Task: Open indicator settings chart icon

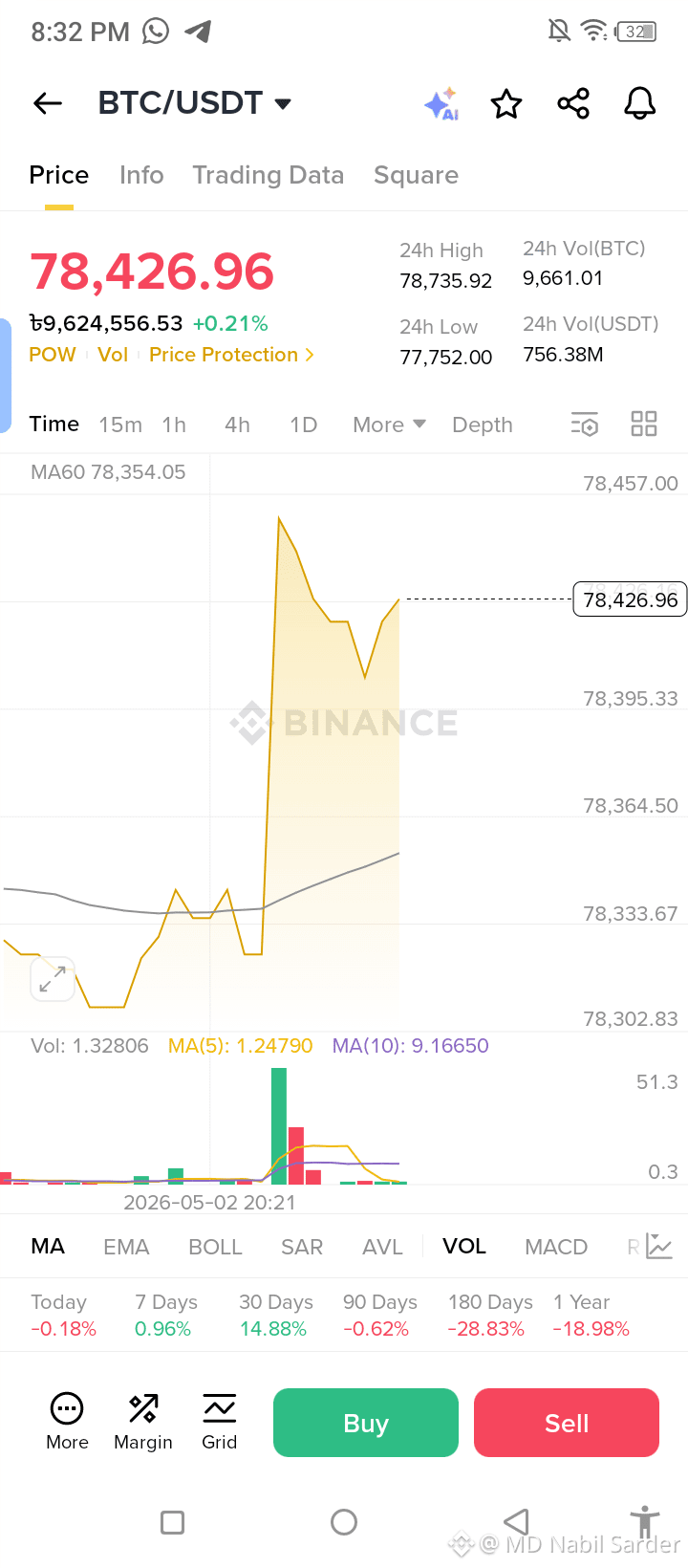Action: click(x=659, y=1246)
